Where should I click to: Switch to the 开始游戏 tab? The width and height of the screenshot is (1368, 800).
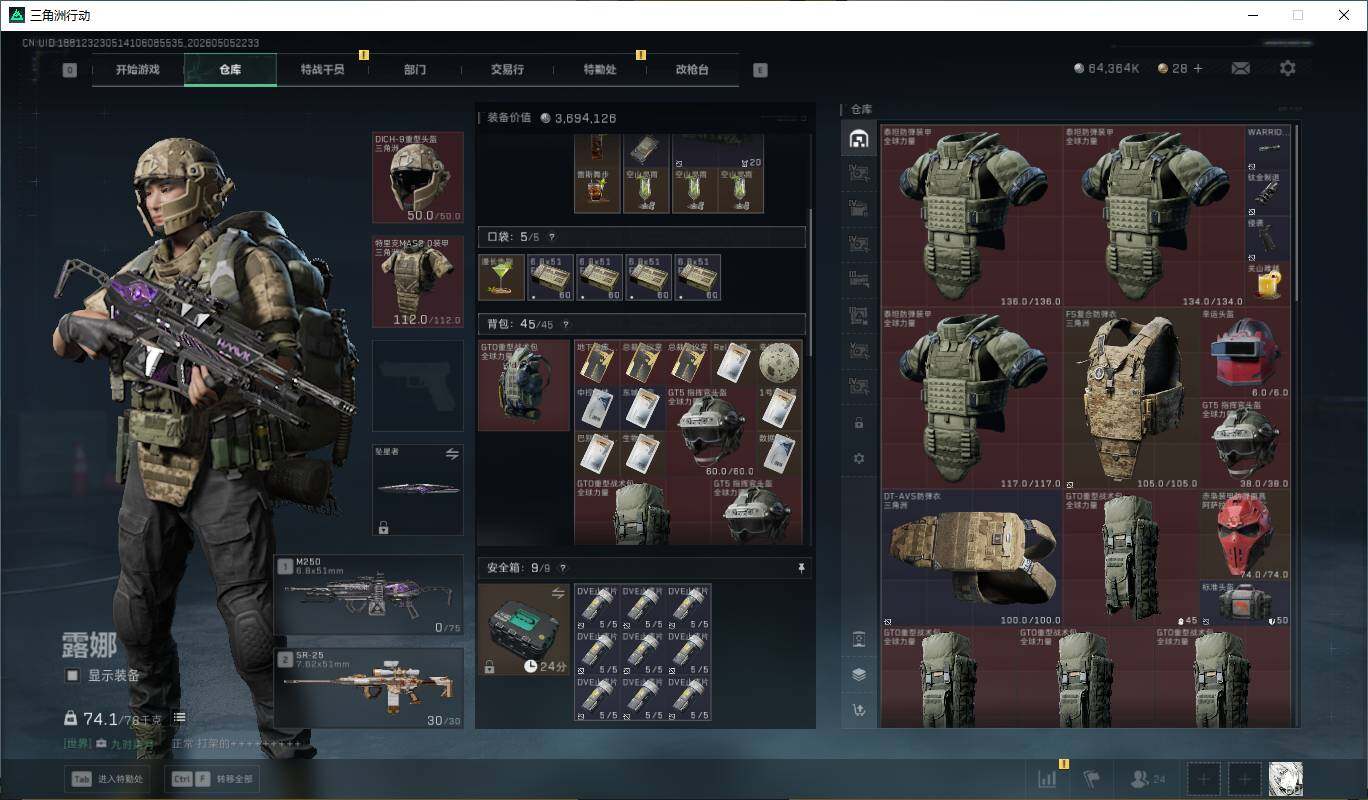[x=137, y=70]
